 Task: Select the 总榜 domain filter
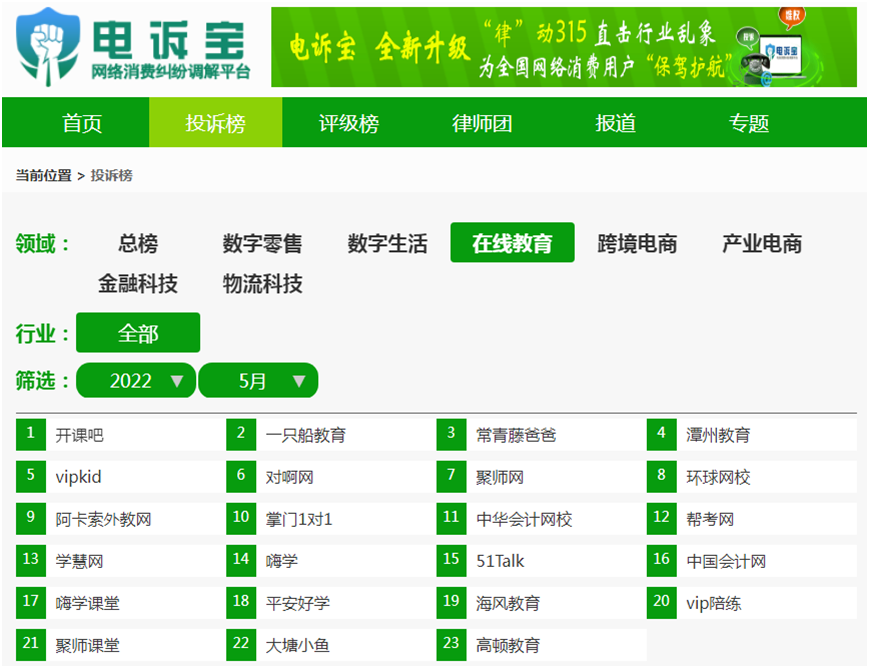point(138,243)
